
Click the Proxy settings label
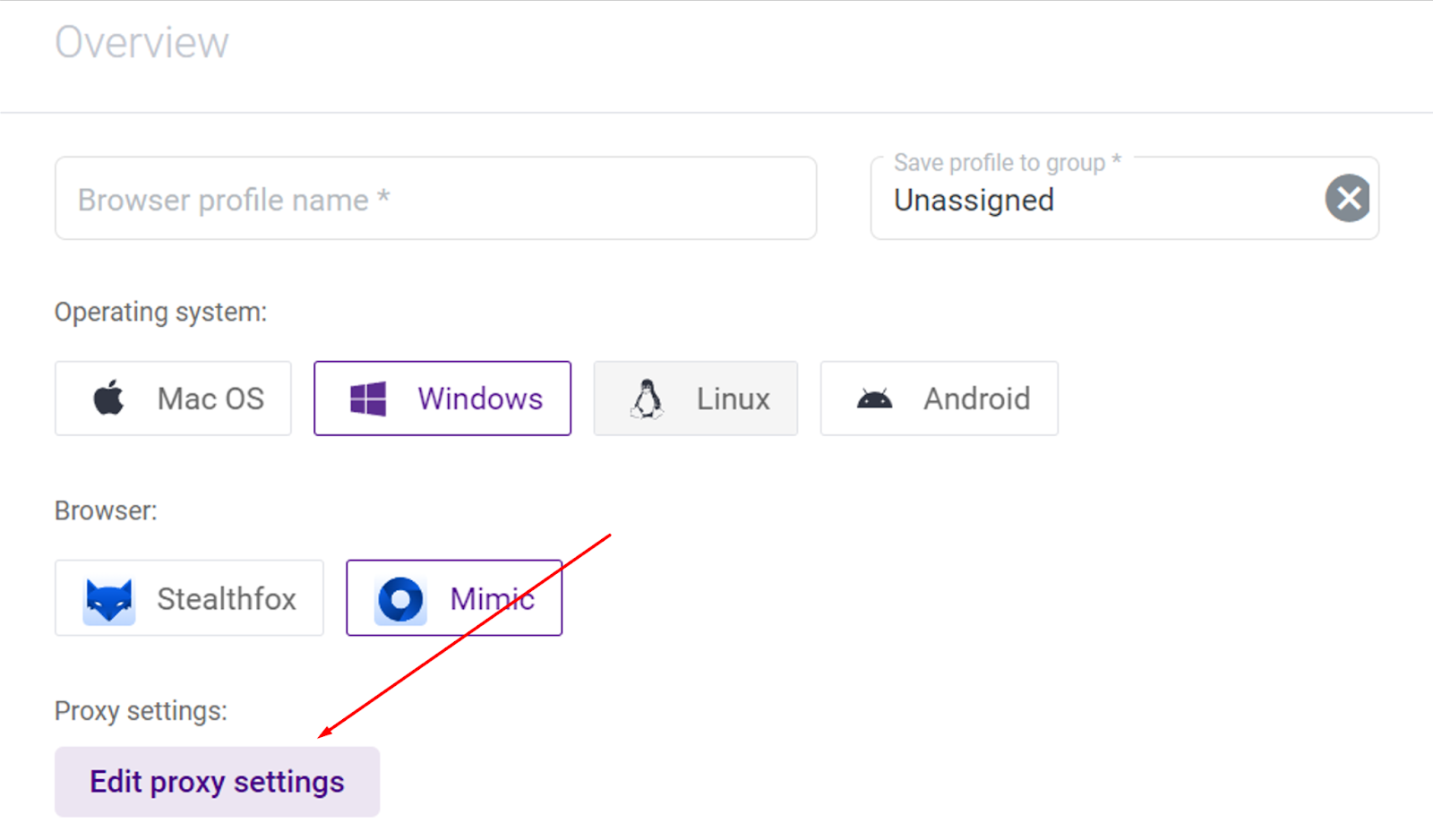click(141, 711)
